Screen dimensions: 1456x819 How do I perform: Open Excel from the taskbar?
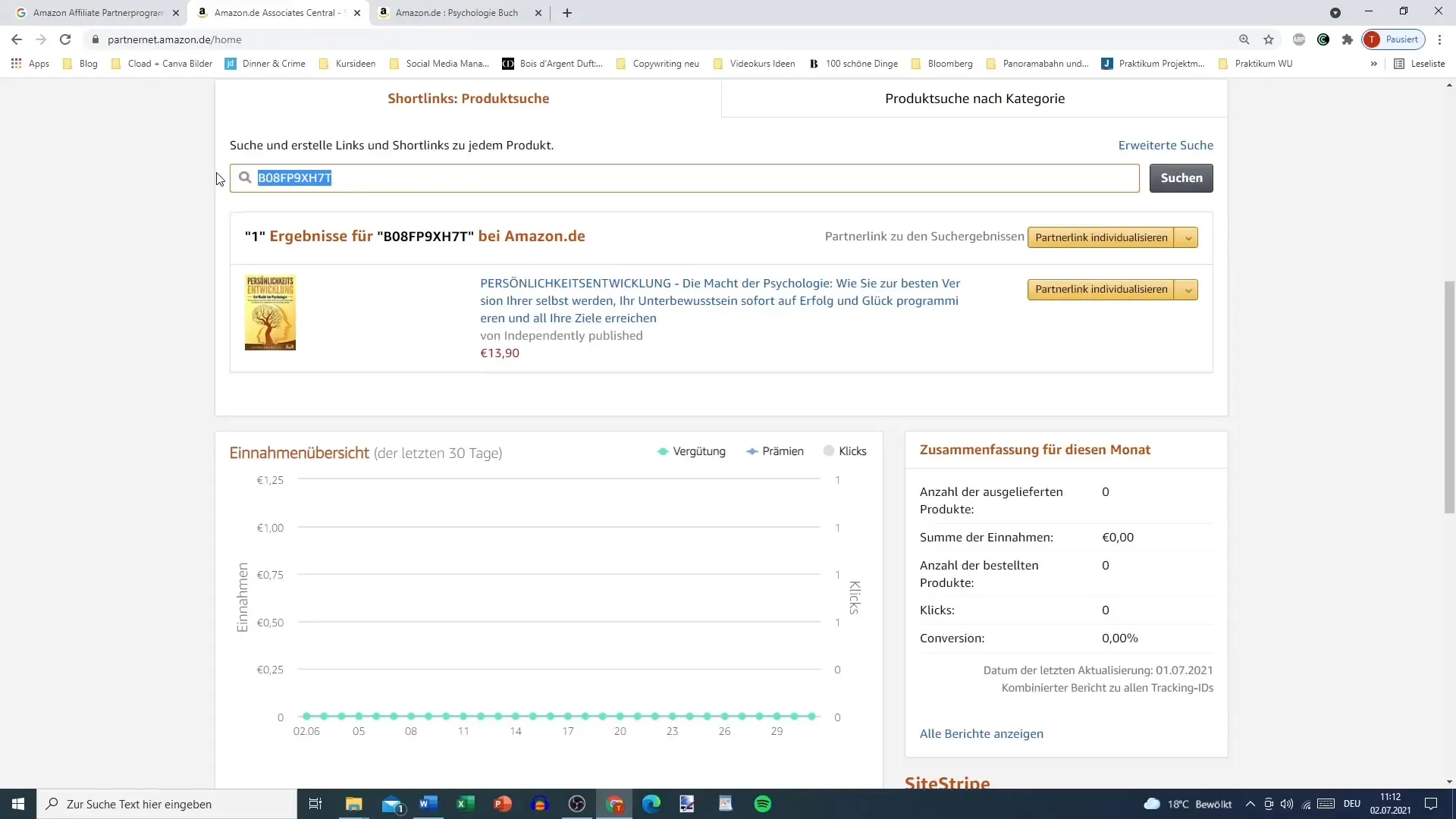(x=466, y=804)
